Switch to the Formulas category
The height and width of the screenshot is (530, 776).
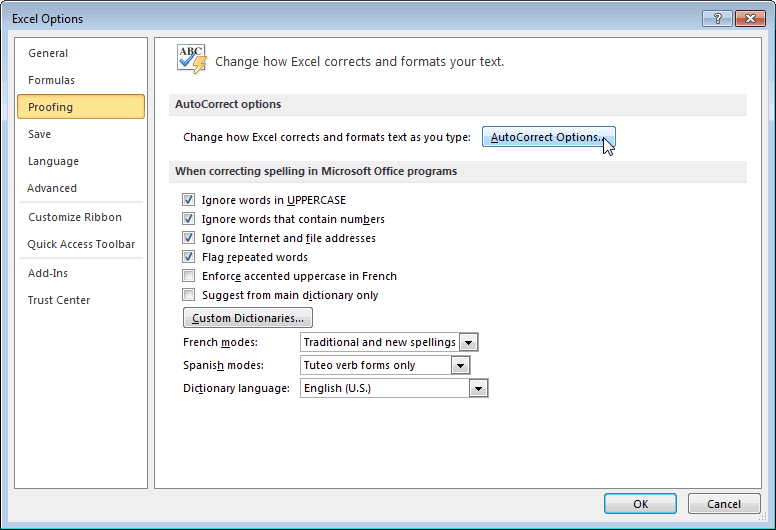pos(51,80)
